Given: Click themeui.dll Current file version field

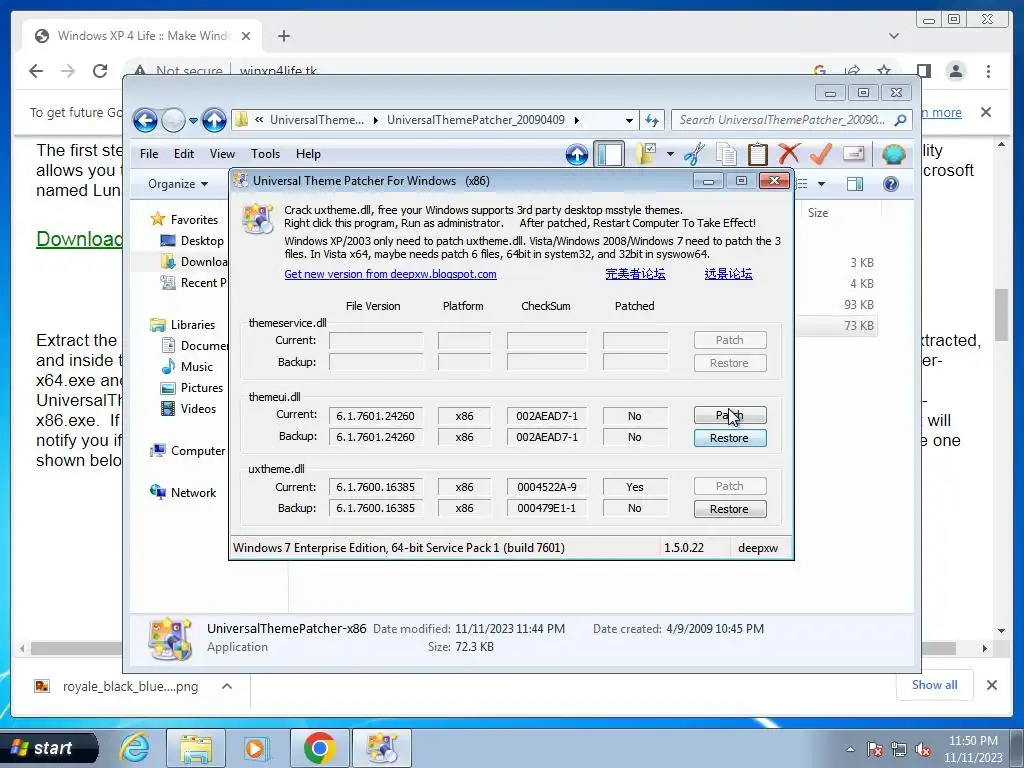Looking at the screenshot, I should (376, 416).
